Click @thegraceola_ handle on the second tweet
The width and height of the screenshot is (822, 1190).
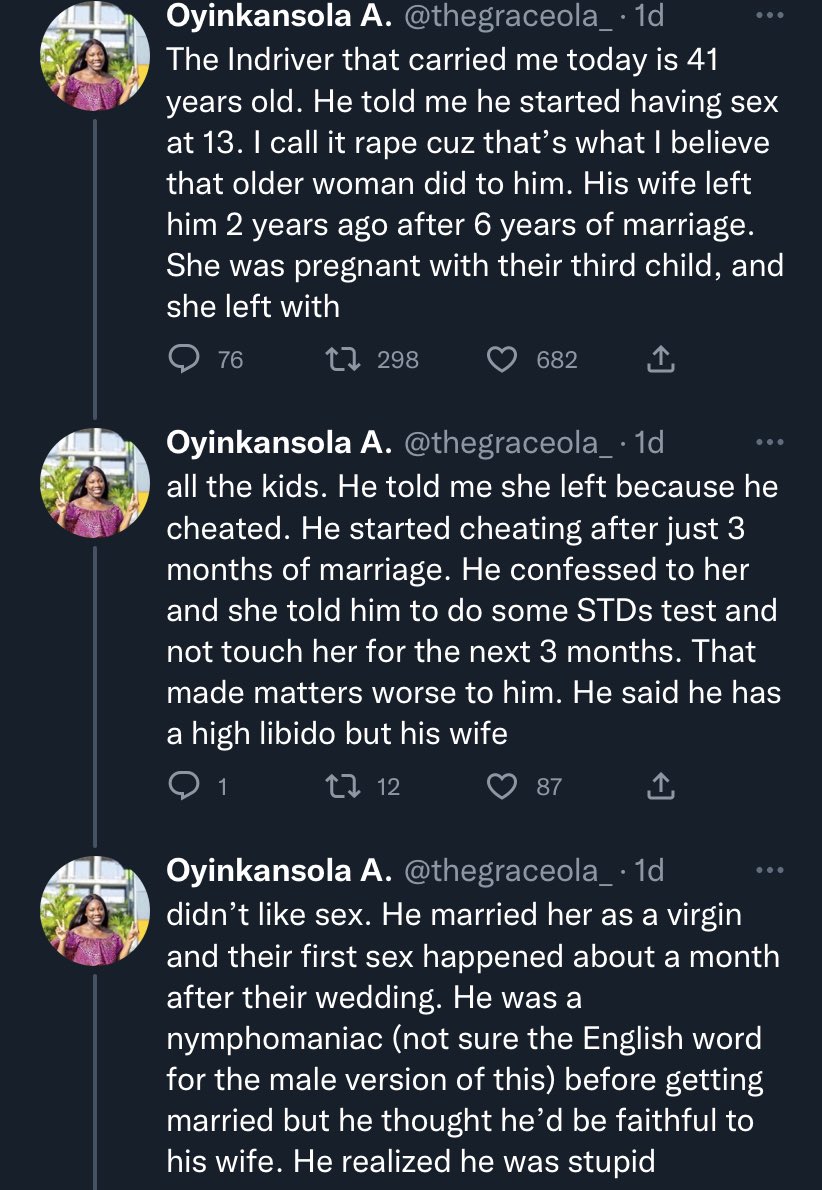tap(507, 443)
